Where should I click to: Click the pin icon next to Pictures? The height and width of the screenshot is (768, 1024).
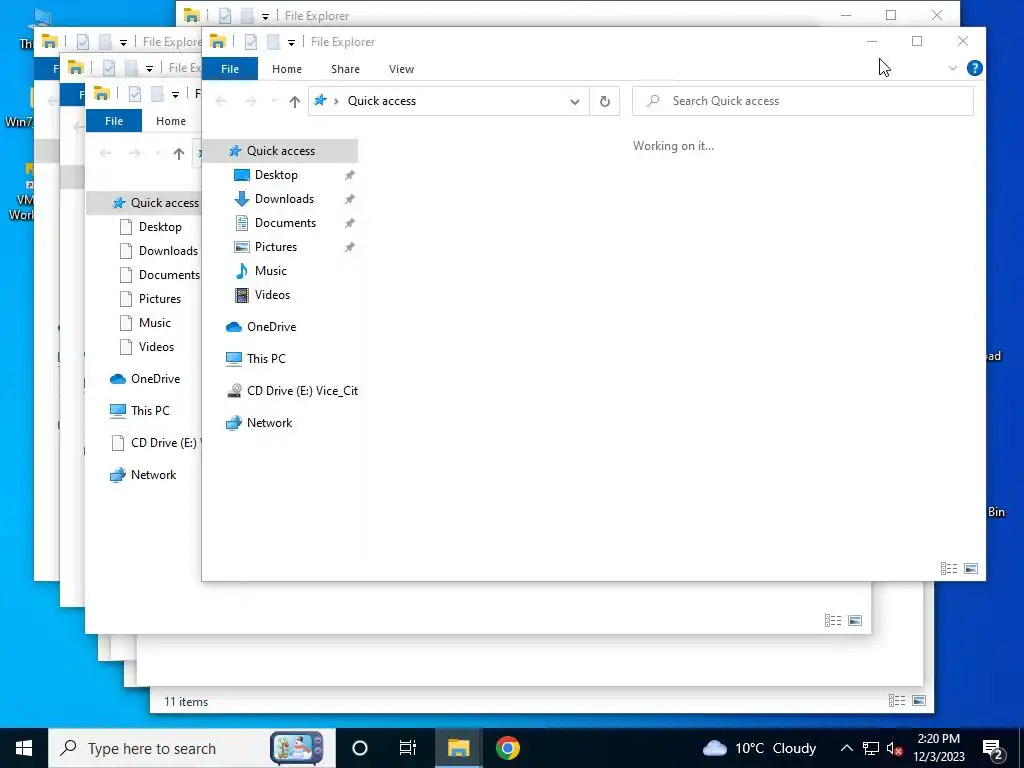(x=349, y=247)
